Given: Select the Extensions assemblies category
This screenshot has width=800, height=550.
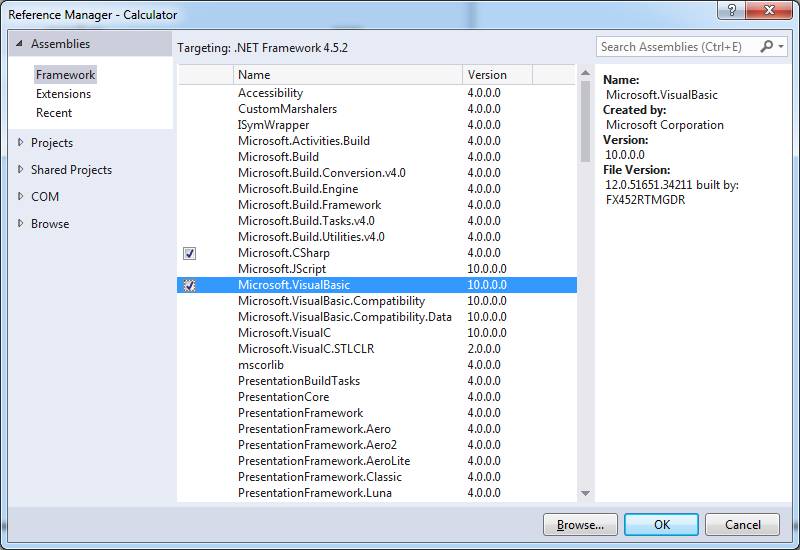Looking at the screenshot, I should pos(63,94).
